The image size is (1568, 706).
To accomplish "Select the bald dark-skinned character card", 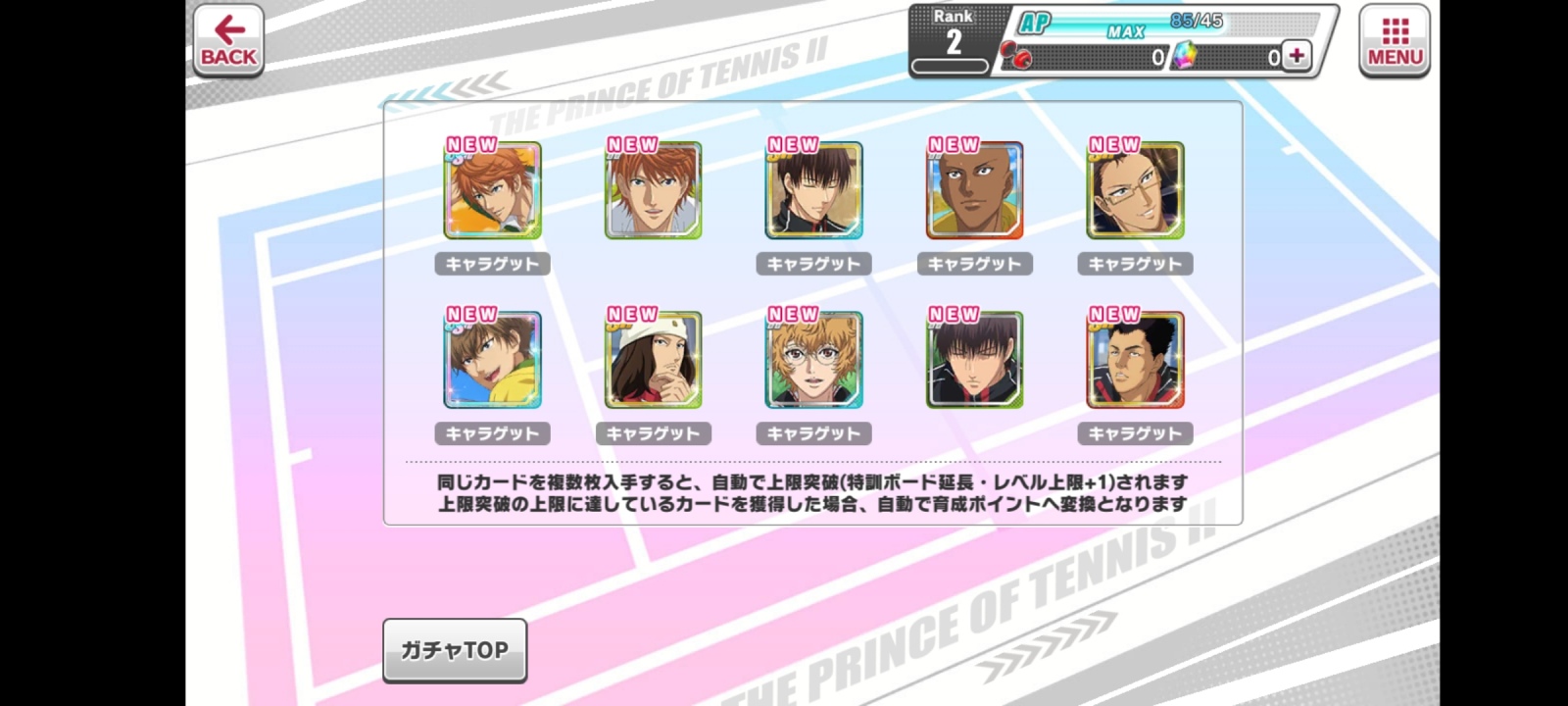I will coord(974,190).
